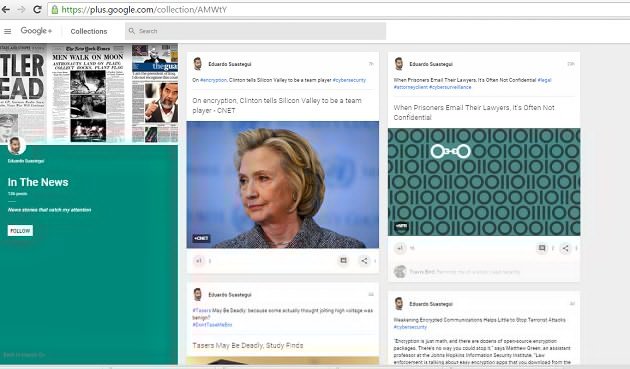
Task: Open Eduardo Suastegui name on Weakening Encrypted post
Action: (431, 304)
